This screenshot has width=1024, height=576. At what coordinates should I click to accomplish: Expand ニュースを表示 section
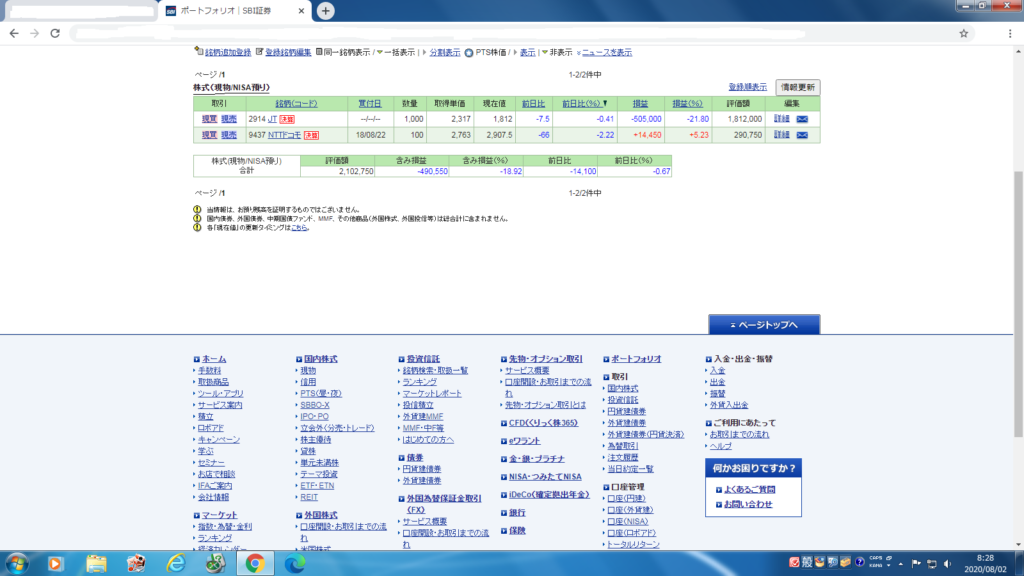607,52
